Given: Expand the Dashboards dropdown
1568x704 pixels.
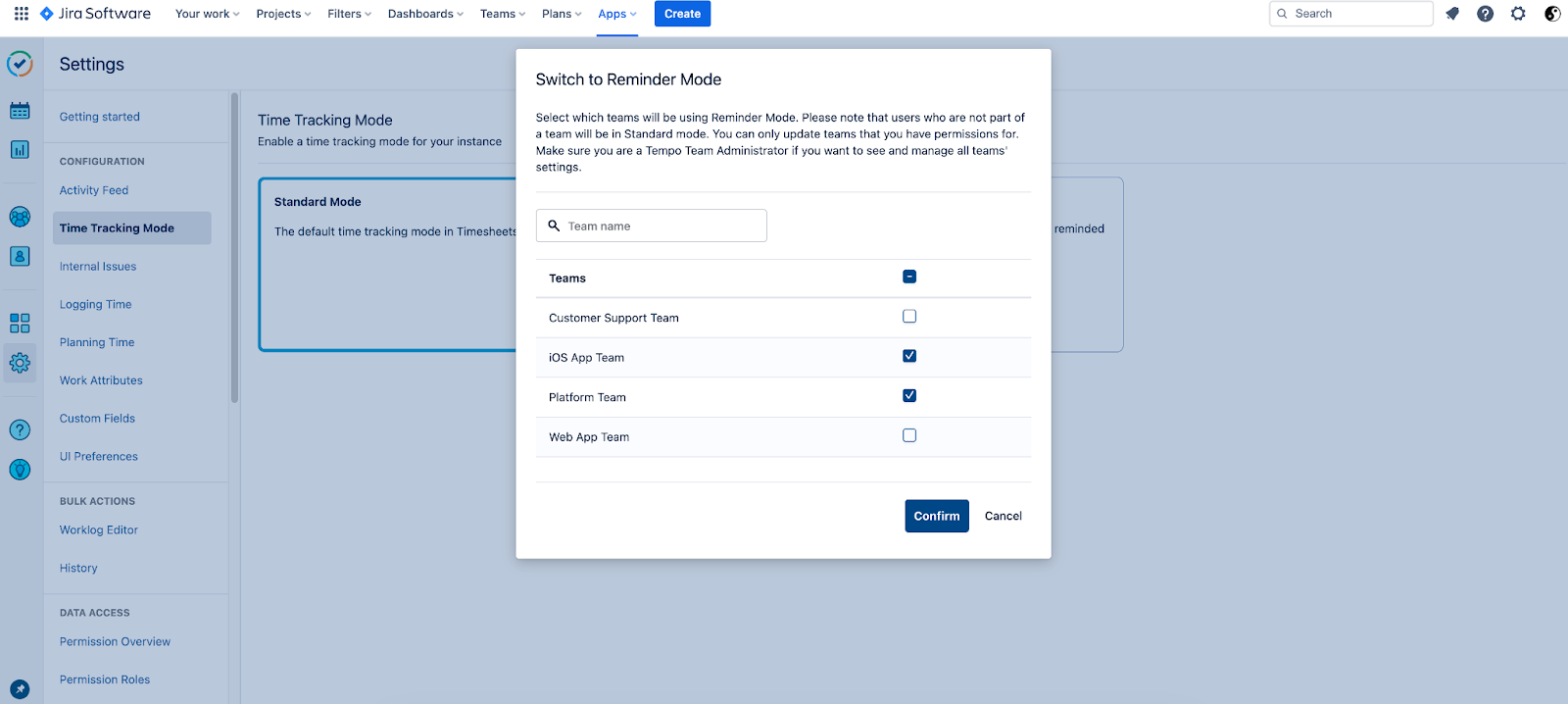Looking at the screenshot, I should pyautogui.click(x=425, y=14).
